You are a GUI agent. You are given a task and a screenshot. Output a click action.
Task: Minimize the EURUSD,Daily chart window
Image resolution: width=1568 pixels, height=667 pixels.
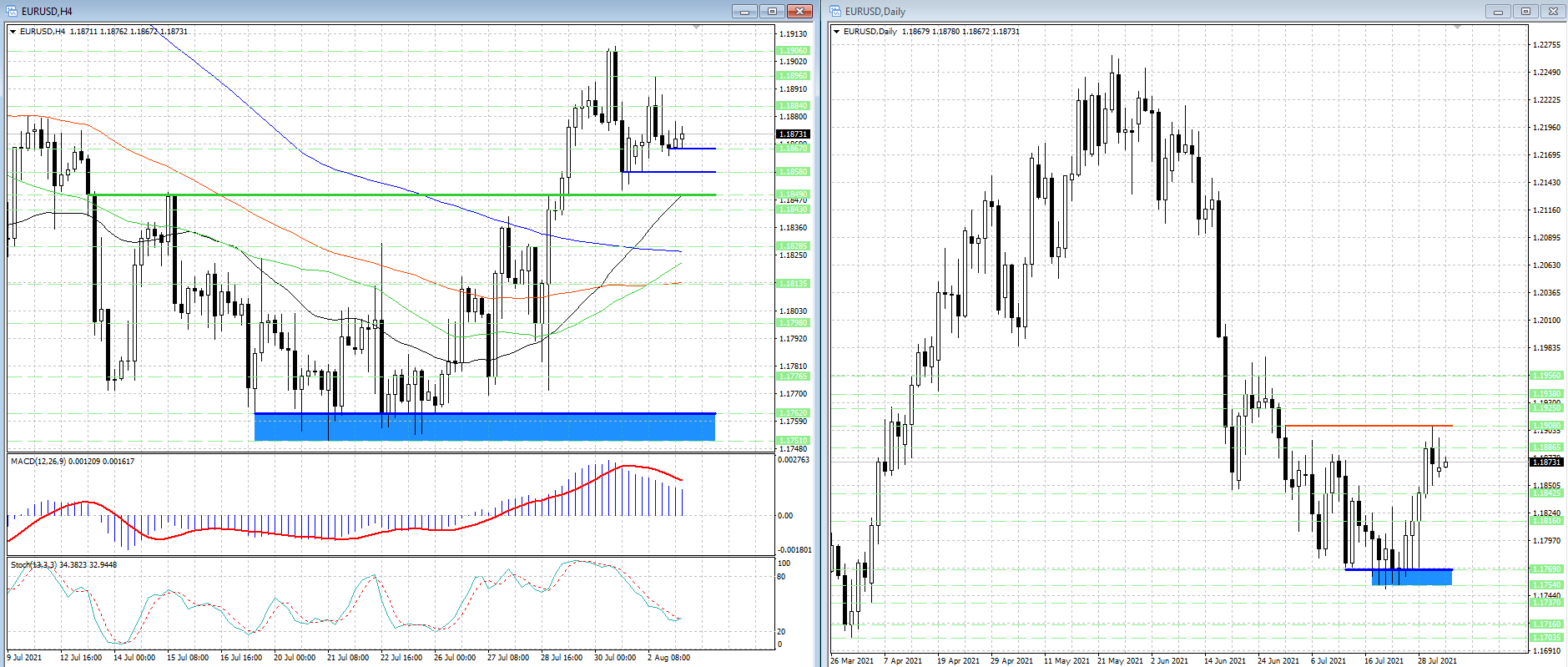pyautogui.click(x=1498, y=11)
